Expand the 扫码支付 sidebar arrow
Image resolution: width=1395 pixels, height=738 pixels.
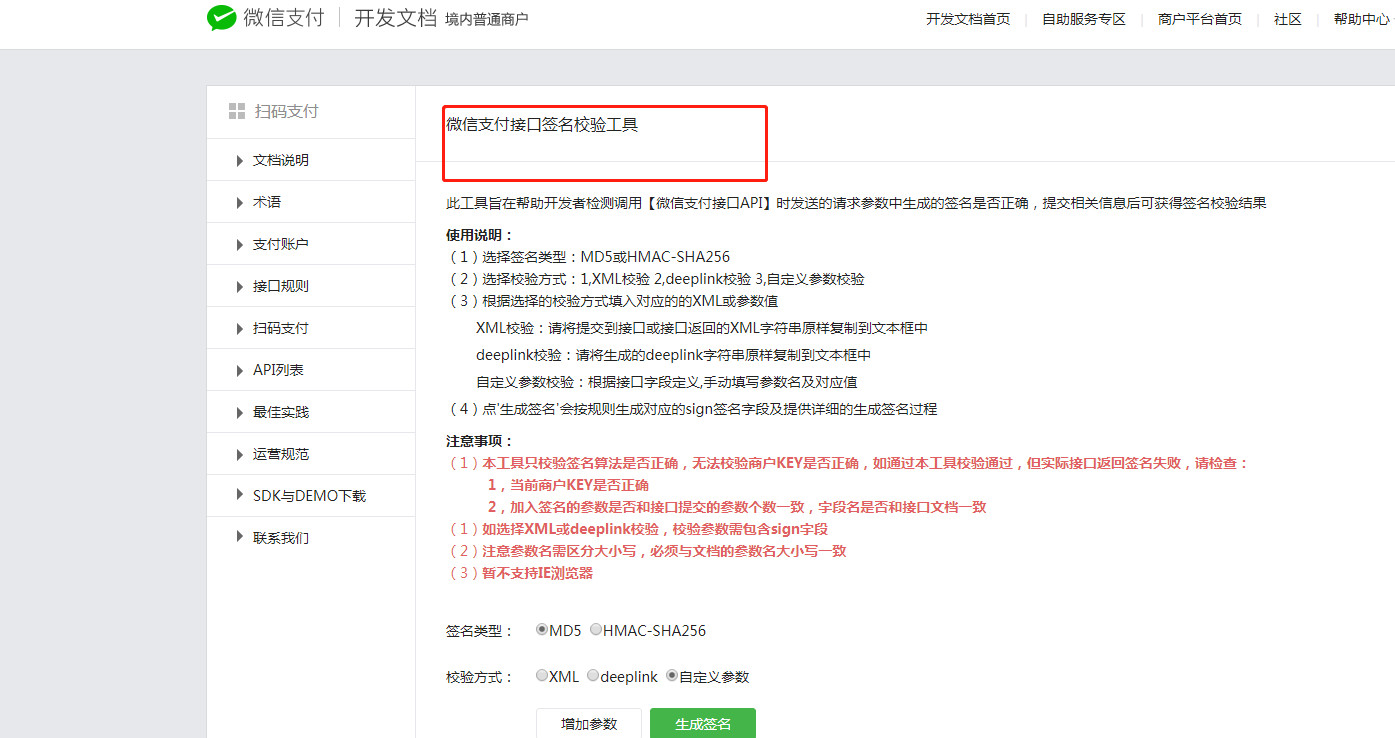(x=240, y=328)
